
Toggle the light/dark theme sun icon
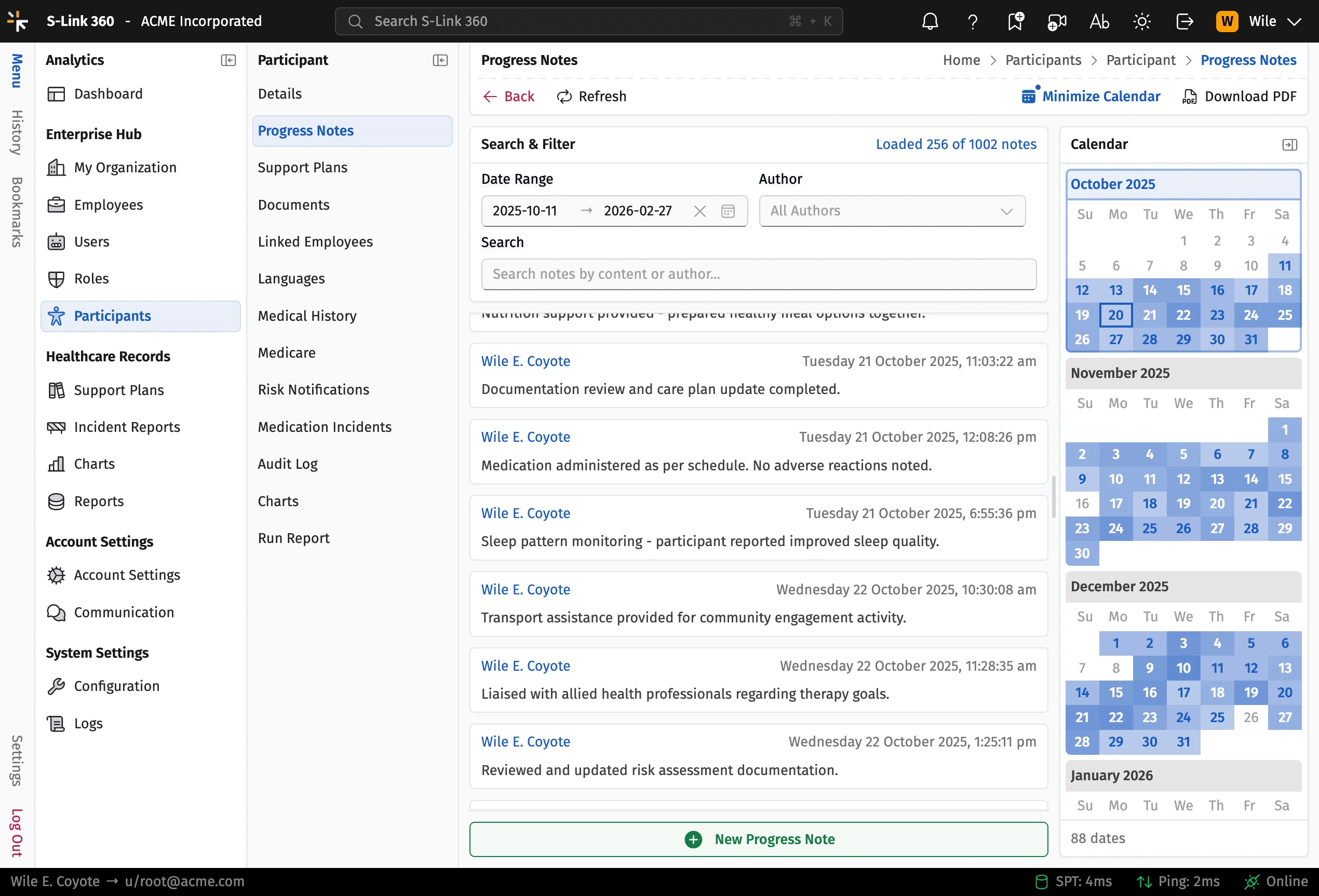point(1142,21)
